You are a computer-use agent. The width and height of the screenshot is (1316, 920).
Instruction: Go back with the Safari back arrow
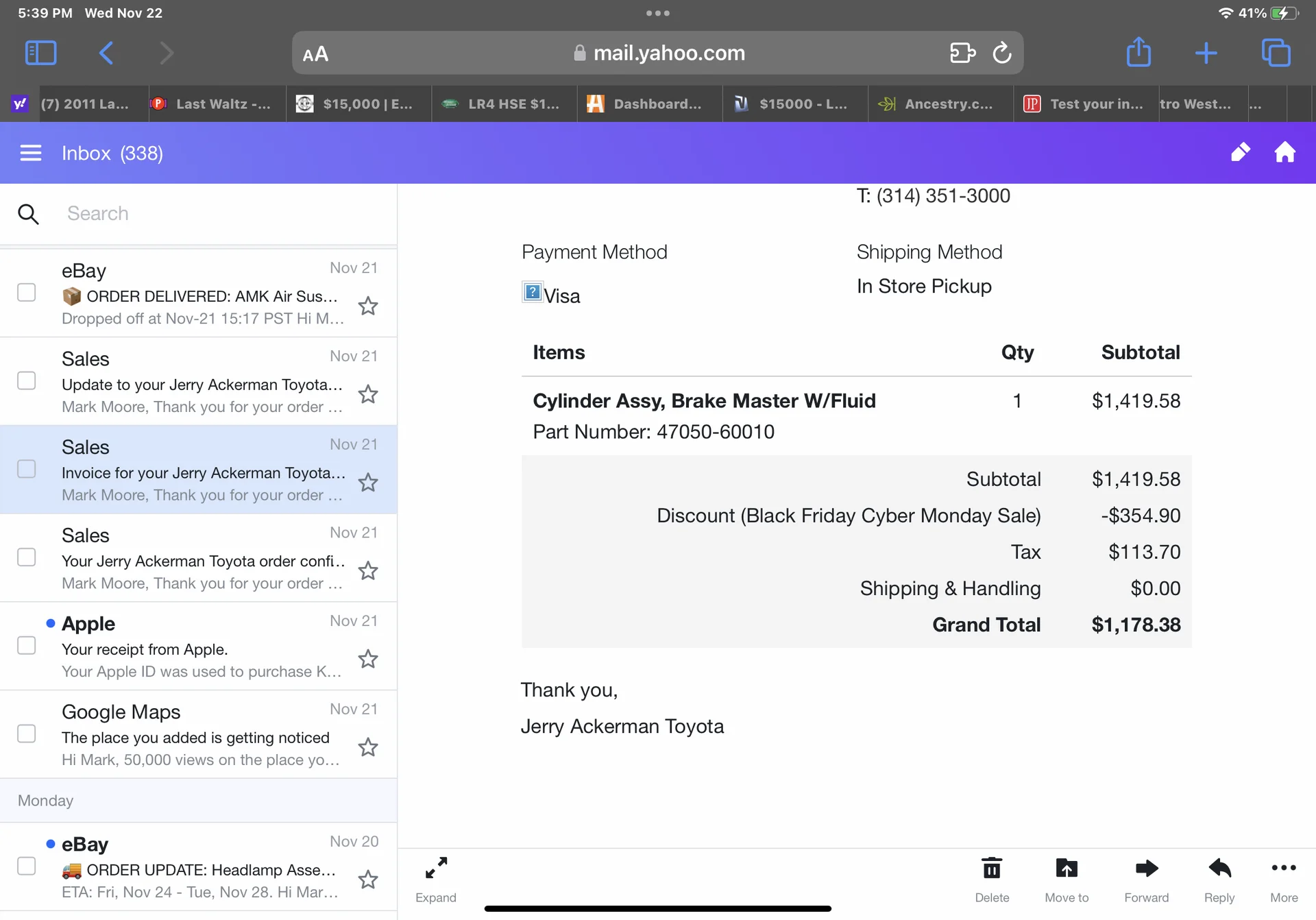106,53
